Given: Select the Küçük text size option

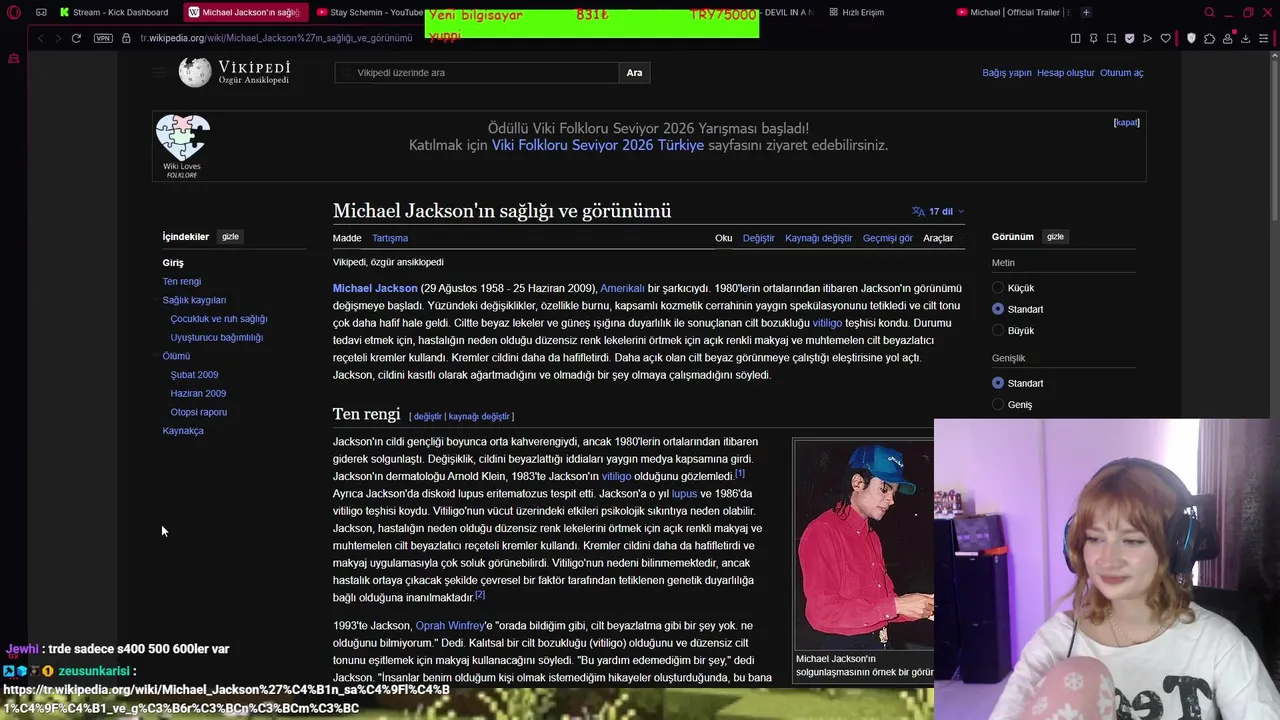Looking at the screenshot, I should coord(997,288).
